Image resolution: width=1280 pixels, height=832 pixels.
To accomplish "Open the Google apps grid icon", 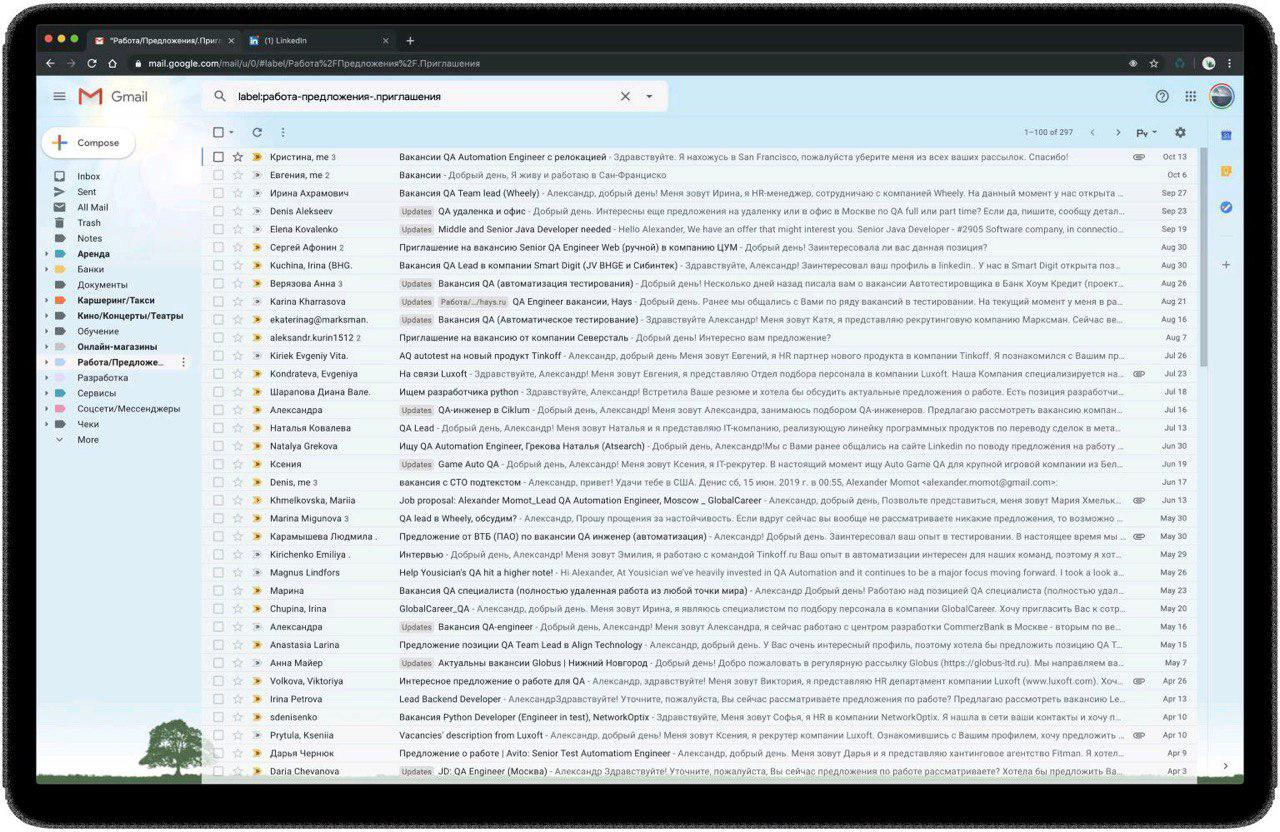I will tap(1190, 96).
